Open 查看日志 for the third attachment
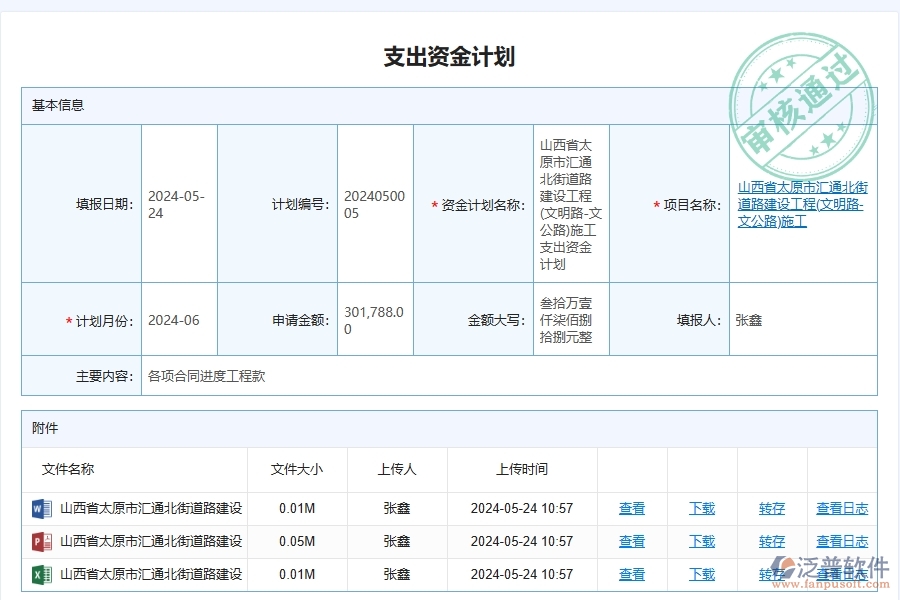This screenshot has width=900, height=600. 841,574
